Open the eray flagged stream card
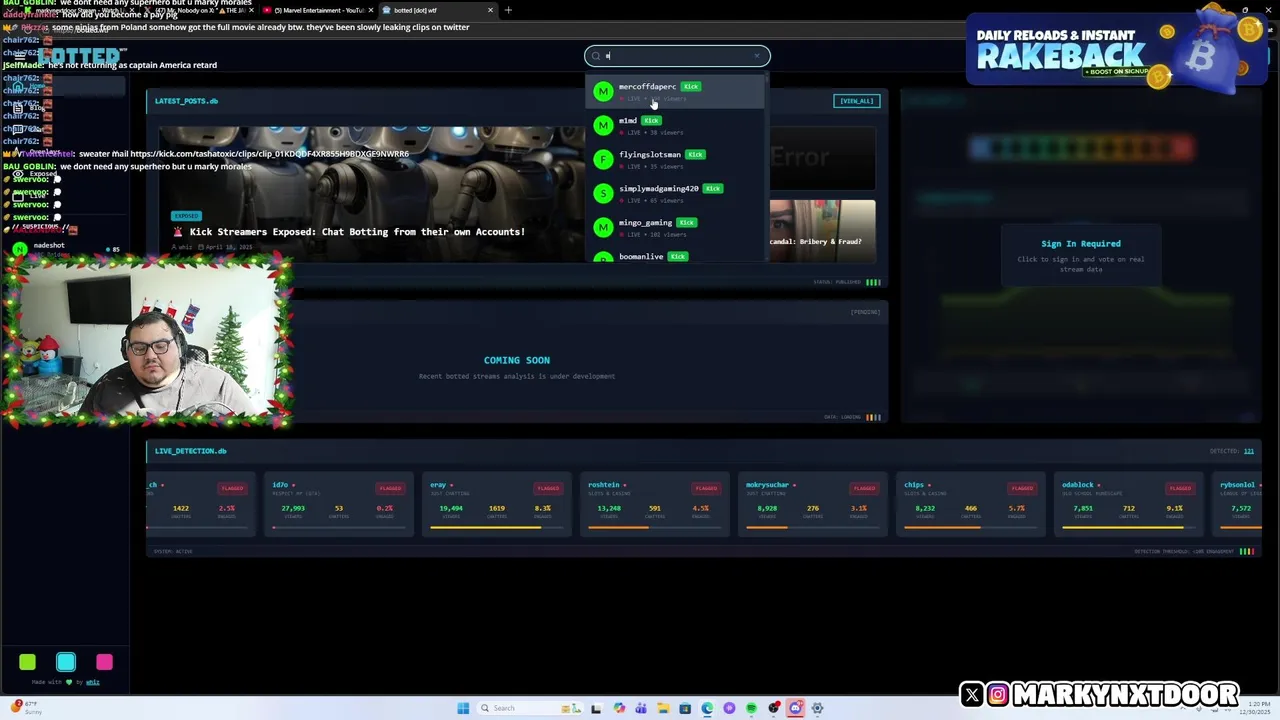This screenshot has height=720, width=1280. (497, 504)
